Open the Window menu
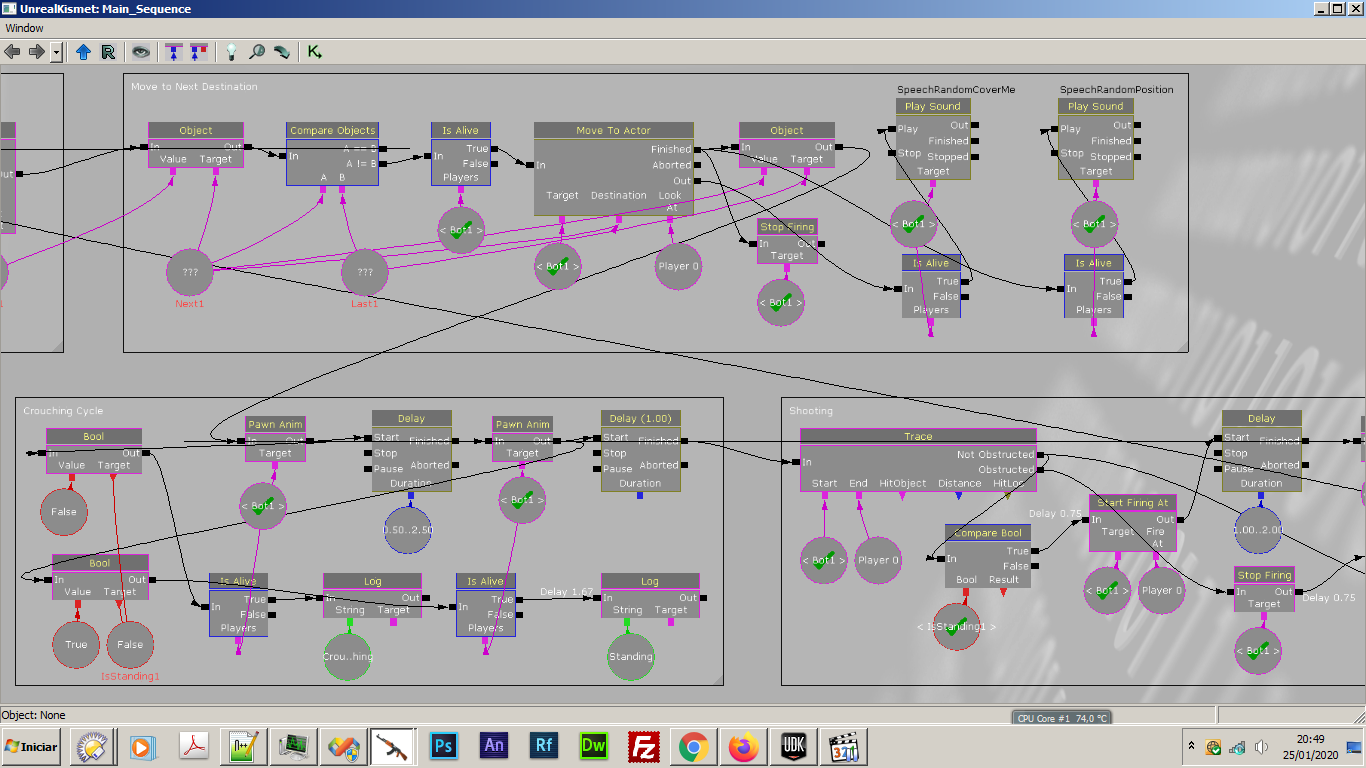Screen dimensions: 1366x768 25,28
